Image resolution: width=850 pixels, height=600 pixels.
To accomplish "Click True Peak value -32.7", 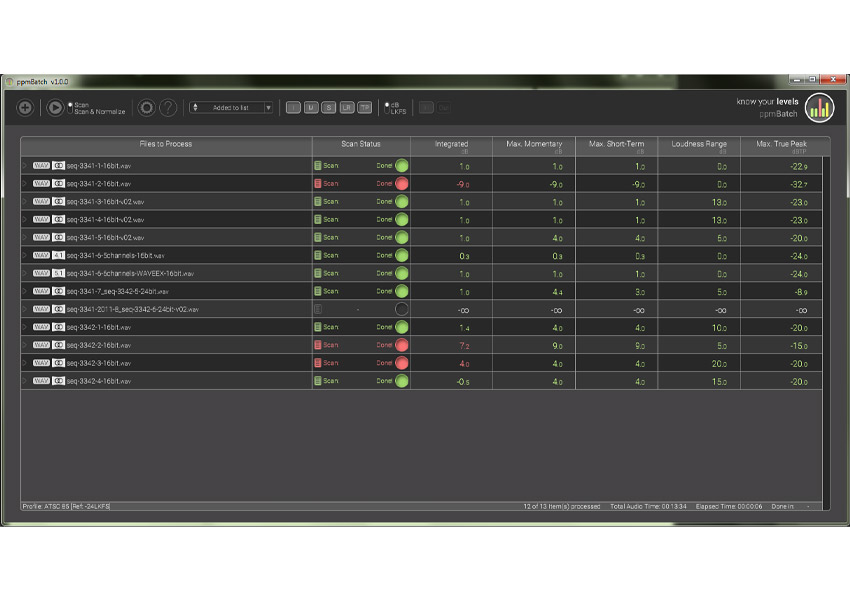I will (799, 184).
